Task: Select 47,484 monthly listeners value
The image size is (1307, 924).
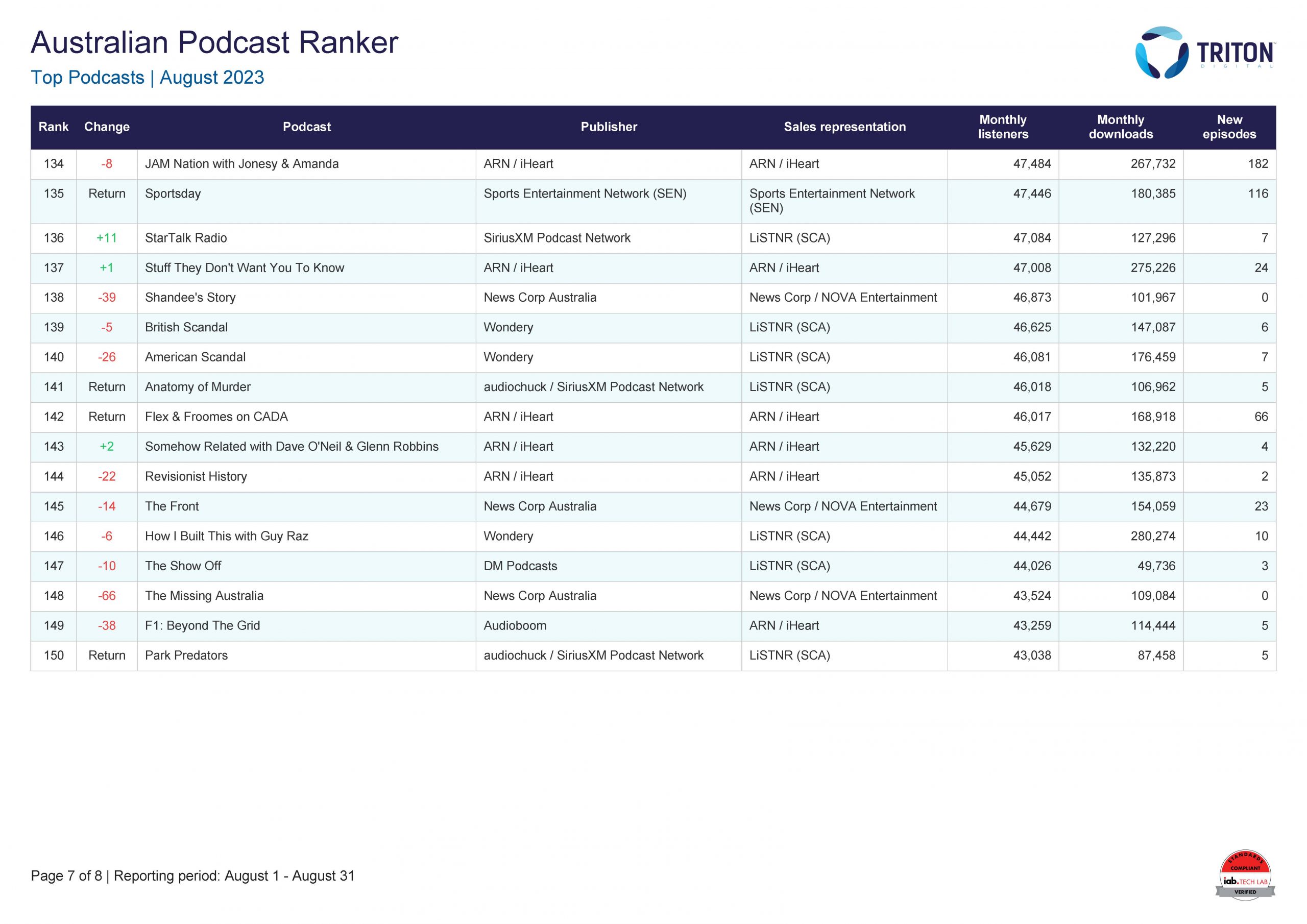Action: 1032,164
